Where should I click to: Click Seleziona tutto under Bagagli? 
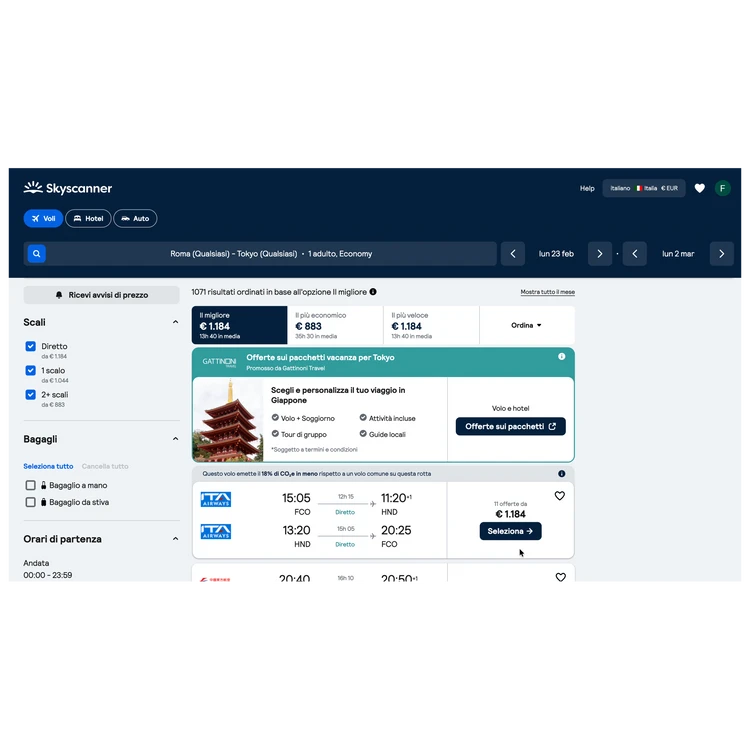48,466
